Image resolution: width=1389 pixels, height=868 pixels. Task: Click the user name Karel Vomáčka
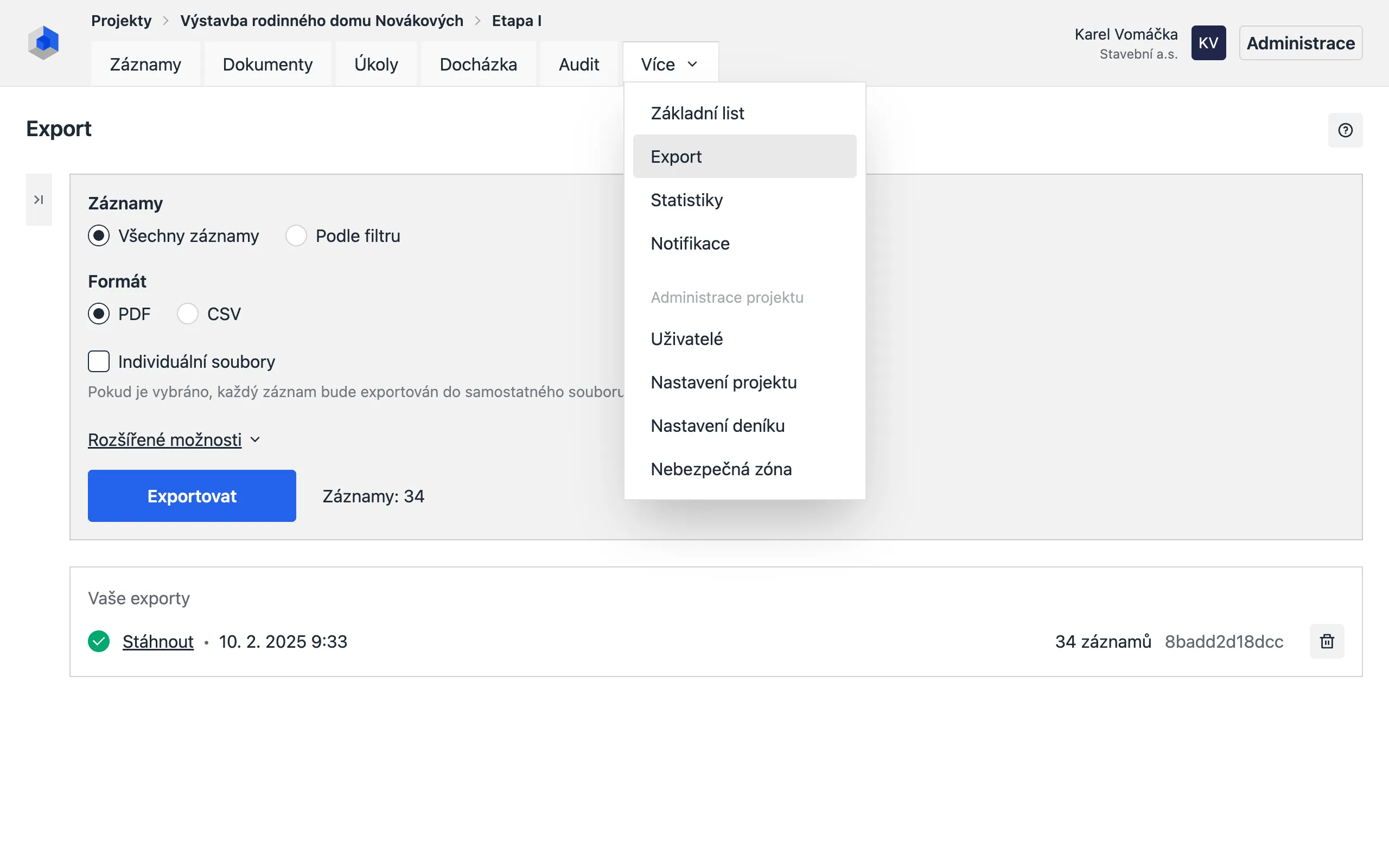[1125, 34]
